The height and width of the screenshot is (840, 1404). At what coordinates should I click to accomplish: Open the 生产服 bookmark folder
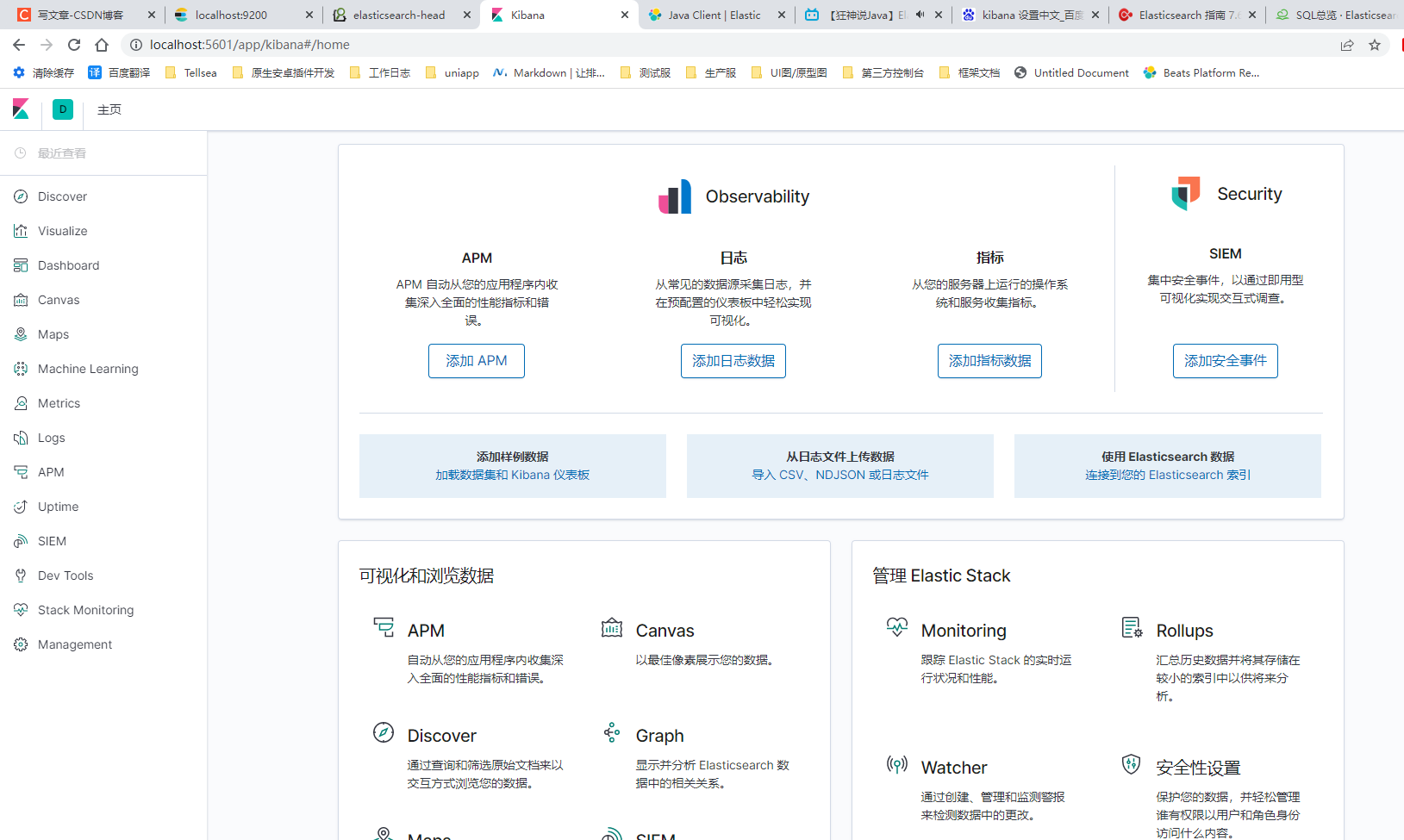click(711, 73)
